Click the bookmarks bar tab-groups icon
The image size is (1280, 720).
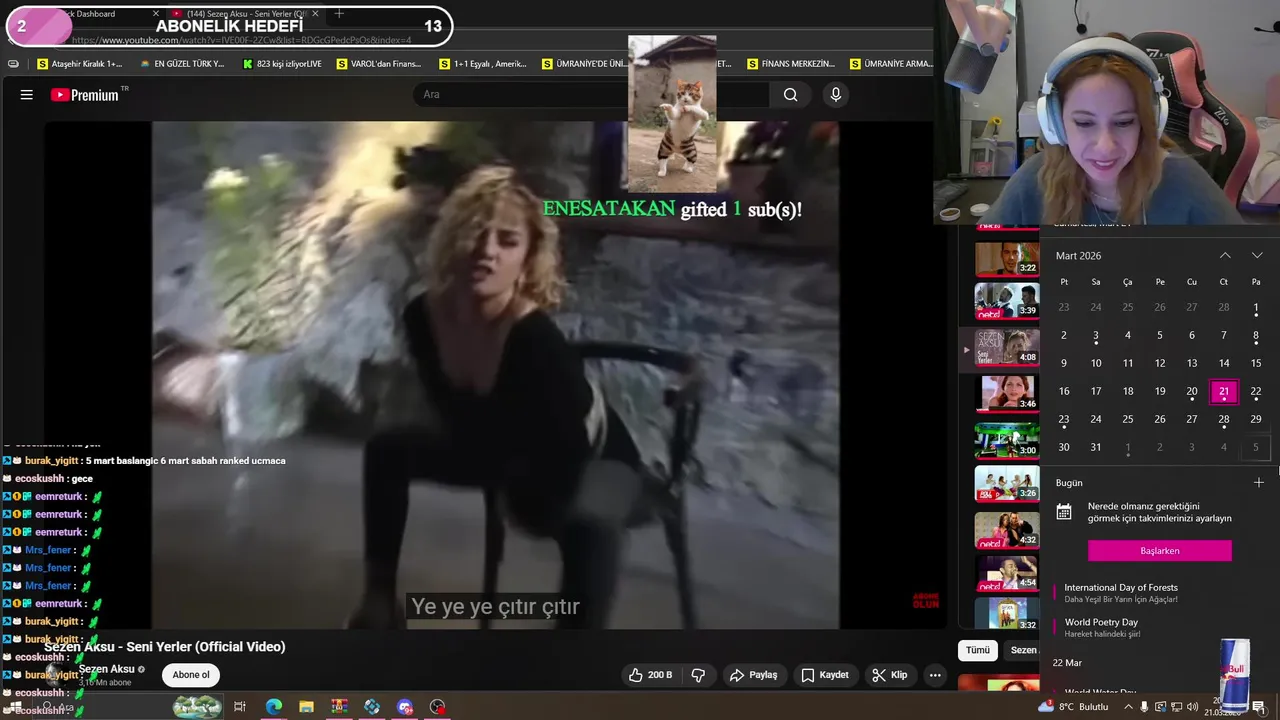pos(13,64)
